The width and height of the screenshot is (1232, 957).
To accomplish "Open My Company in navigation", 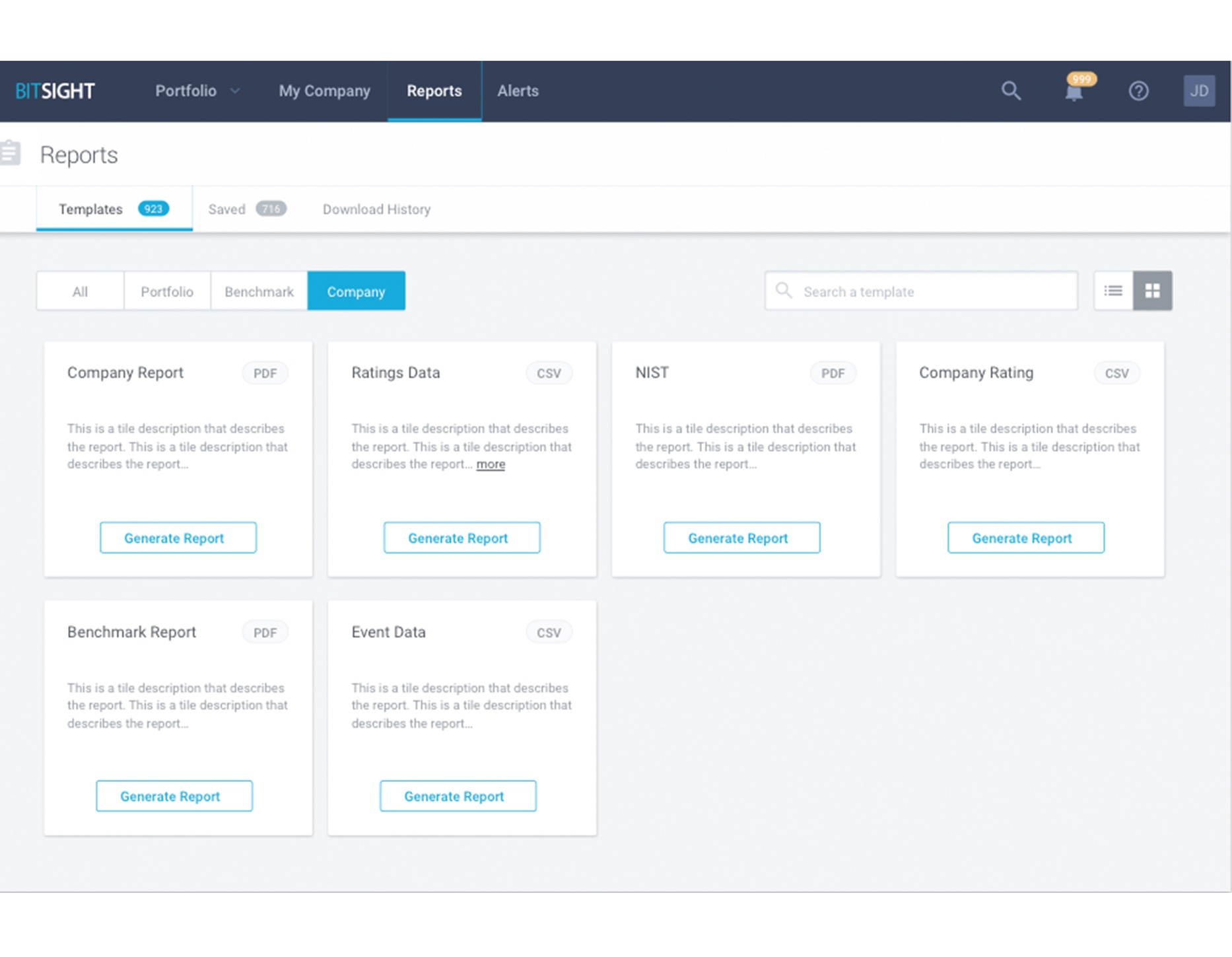I will [324, 91].
